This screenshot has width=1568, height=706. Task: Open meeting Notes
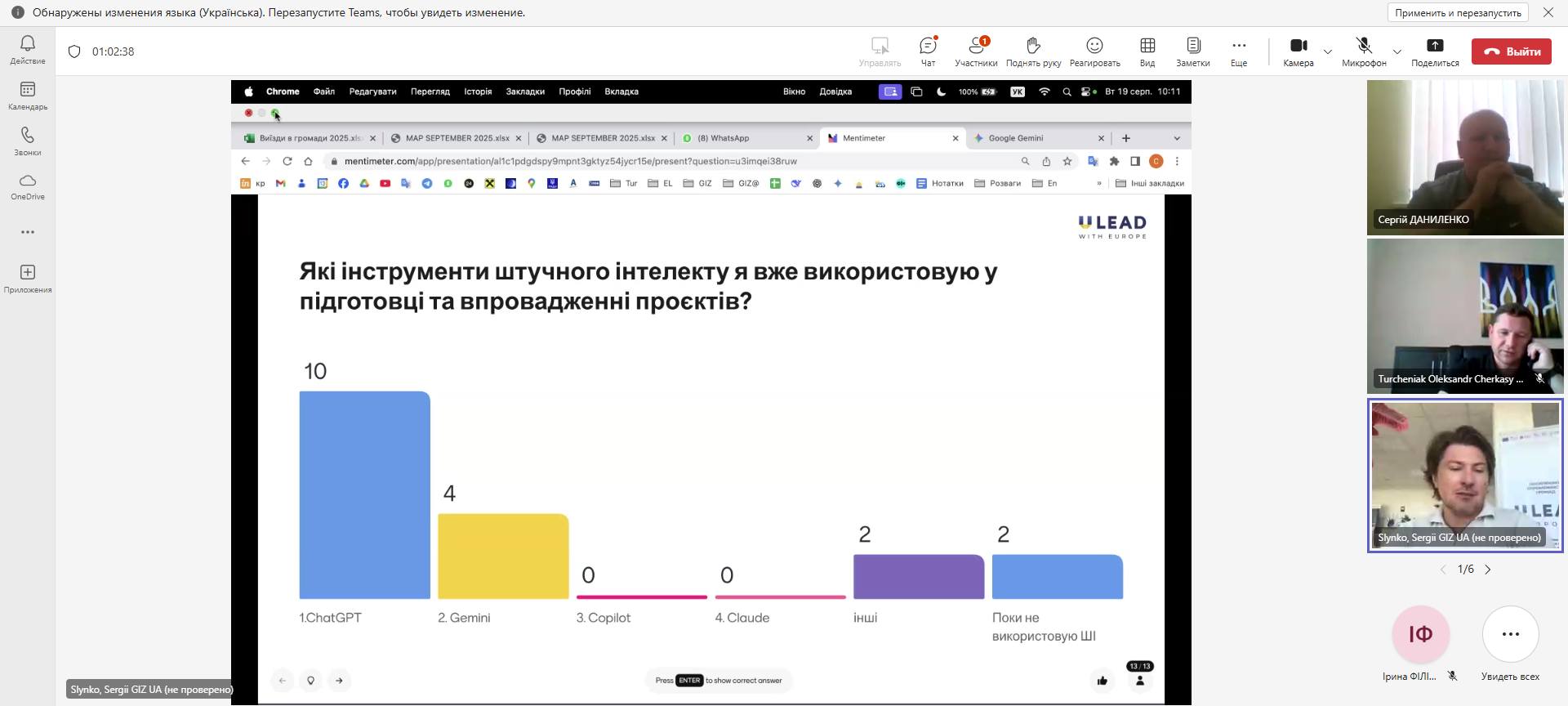click(x=1192, y=51)
